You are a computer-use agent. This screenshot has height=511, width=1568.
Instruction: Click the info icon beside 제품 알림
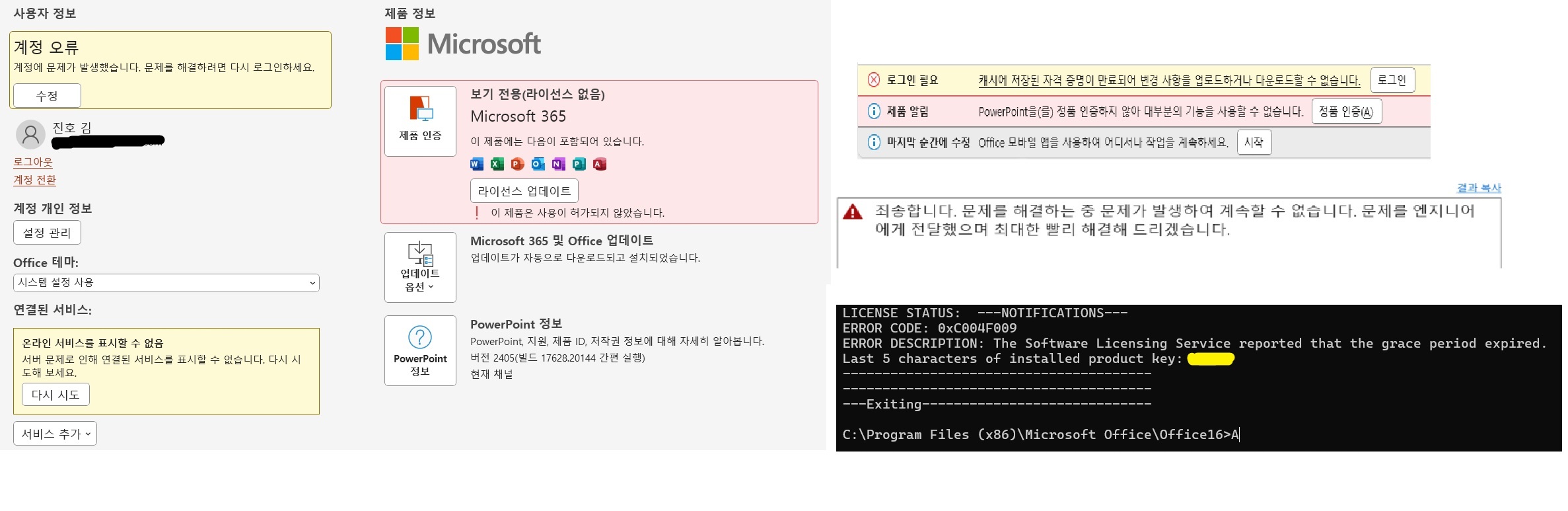tap(874, 111)
